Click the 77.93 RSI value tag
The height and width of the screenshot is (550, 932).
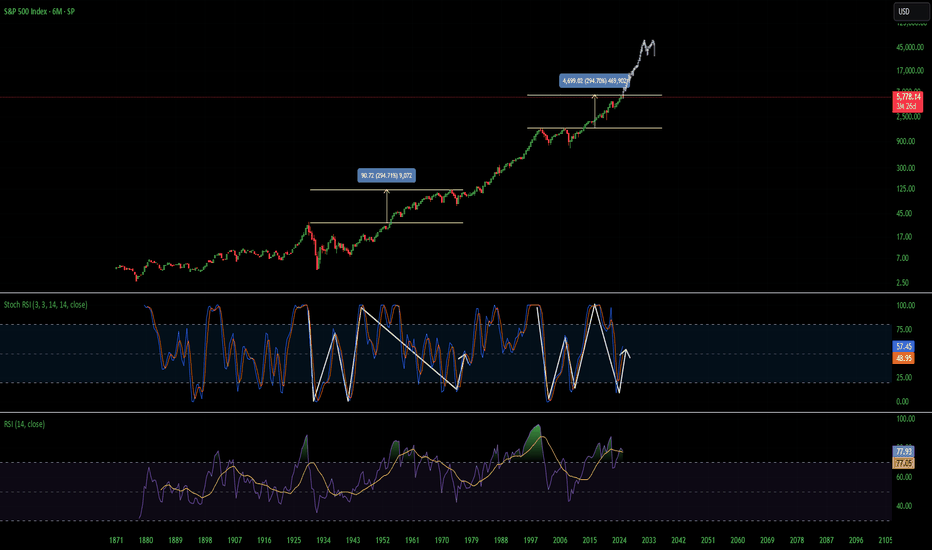904,452
